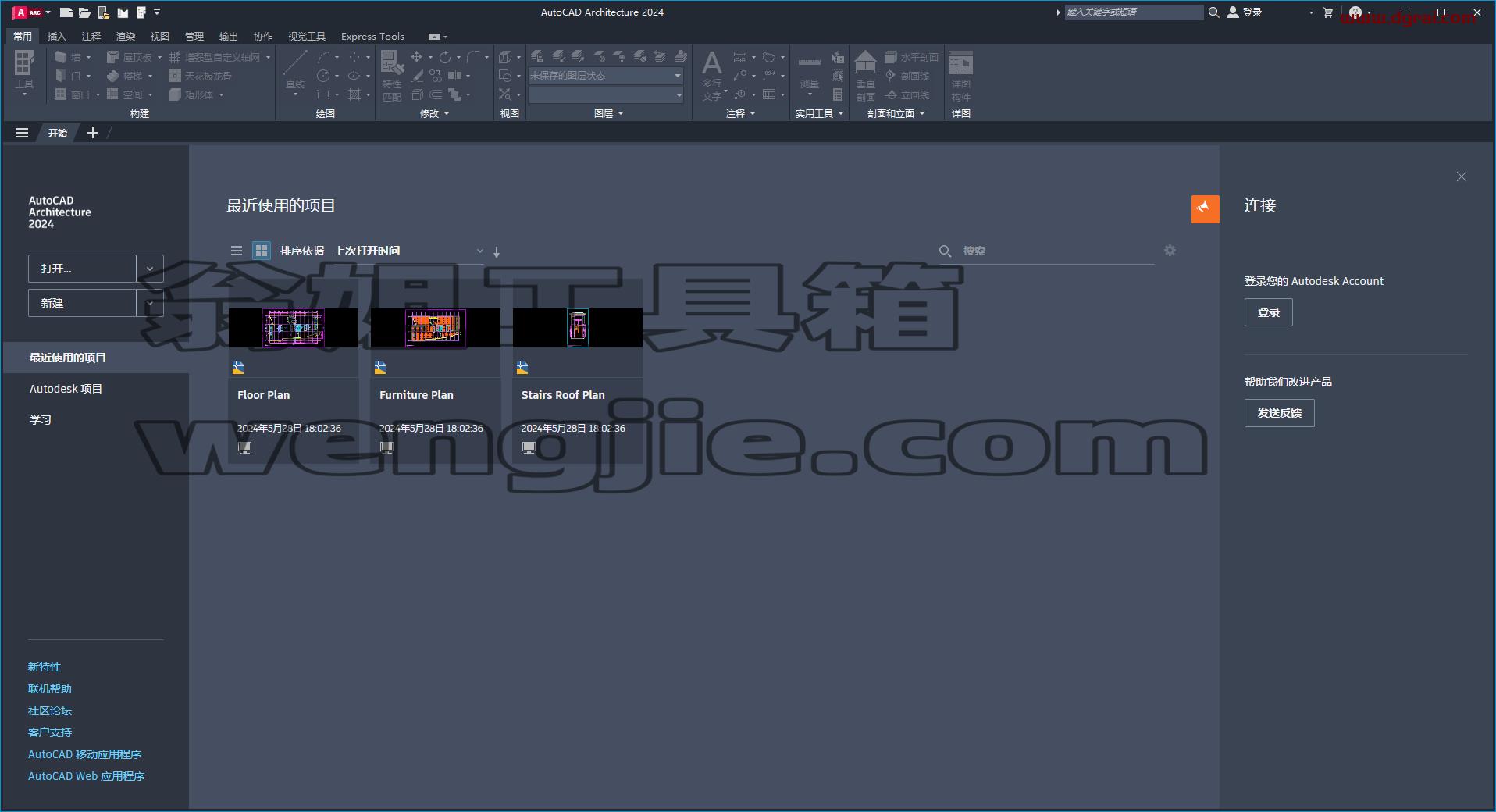Open the hamburger menu beside 开始 tab
The height and width of the screenshot is (812, 1496).
click(22, 133)
